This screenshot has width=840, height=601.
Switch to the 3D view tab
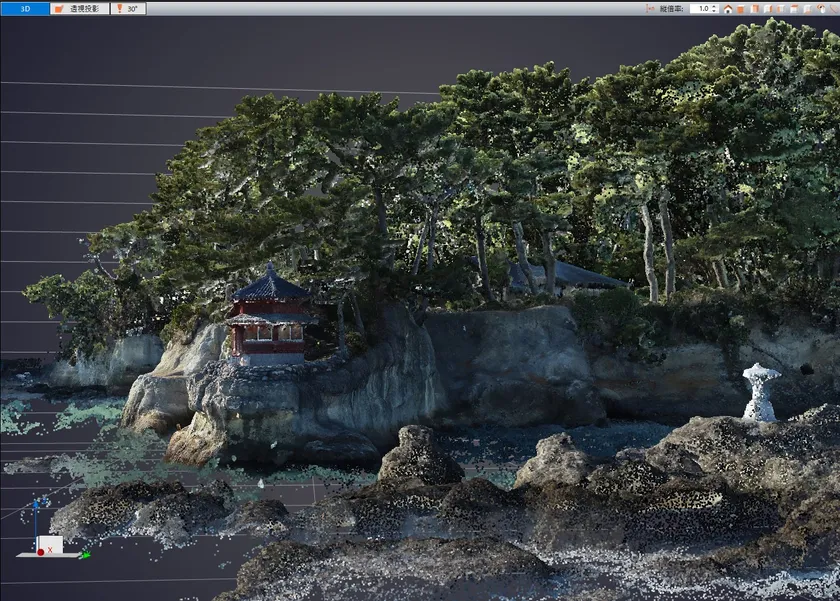pyautogui.click(x=24, y=8)
